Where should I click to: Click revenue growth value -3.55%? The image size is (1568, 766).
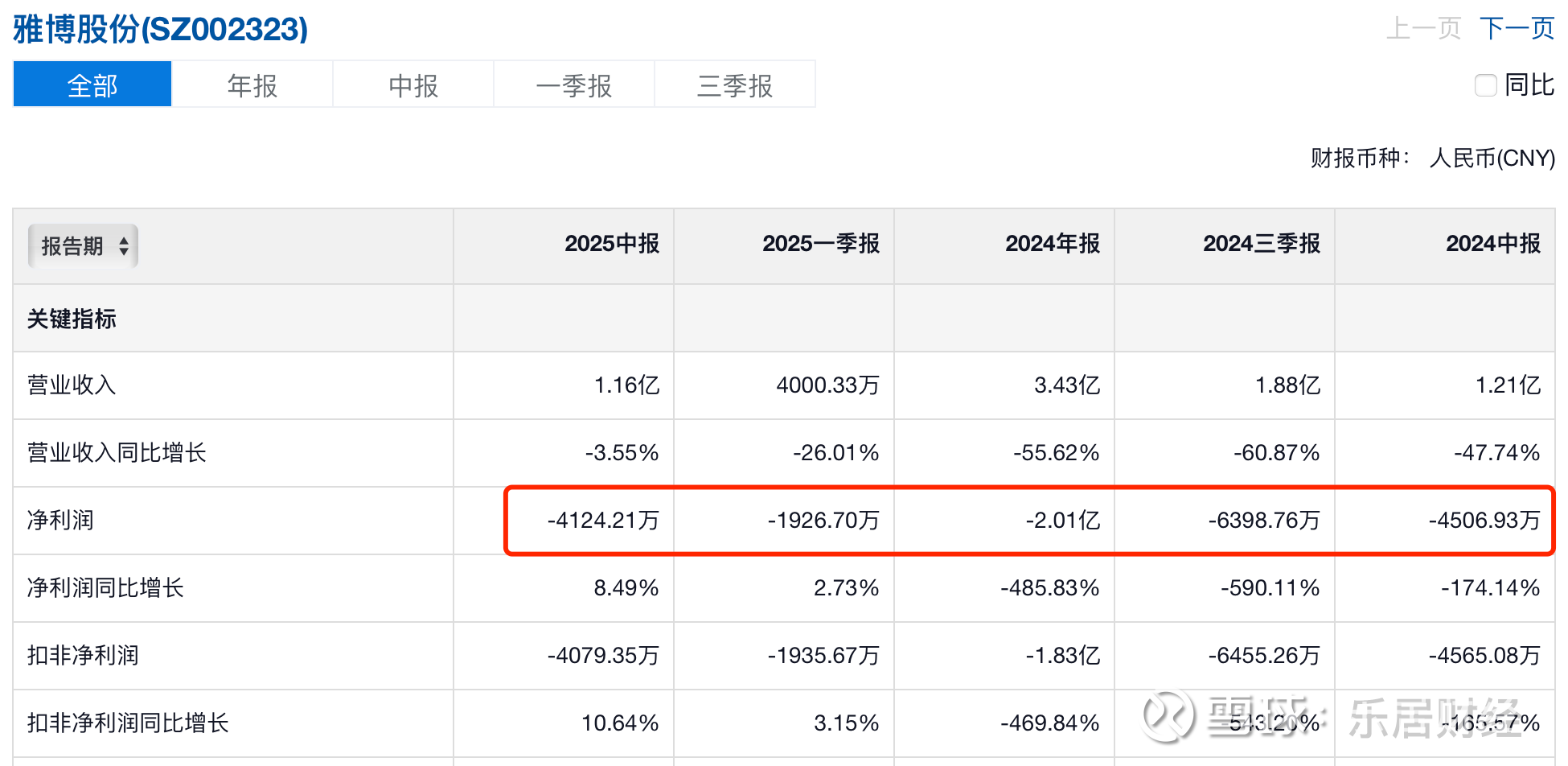pyautogui.click(x=622, y=453)
